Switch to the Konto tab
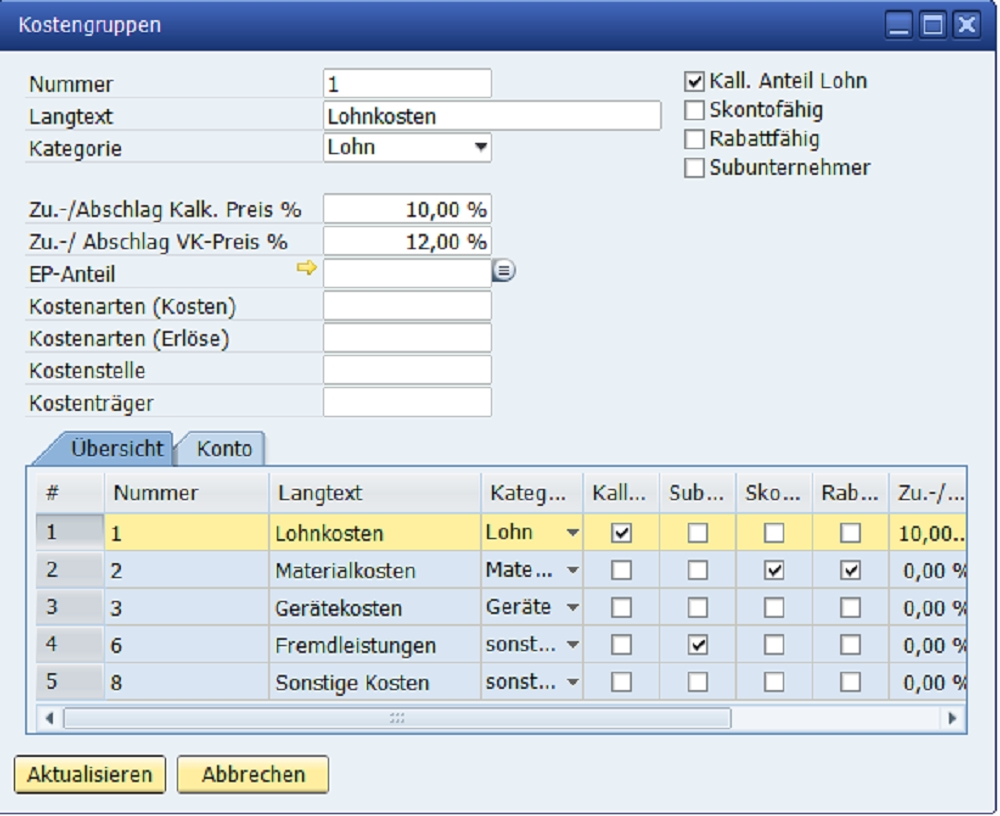The height and width of the screenshot is (816, 1000). point(224,449)
